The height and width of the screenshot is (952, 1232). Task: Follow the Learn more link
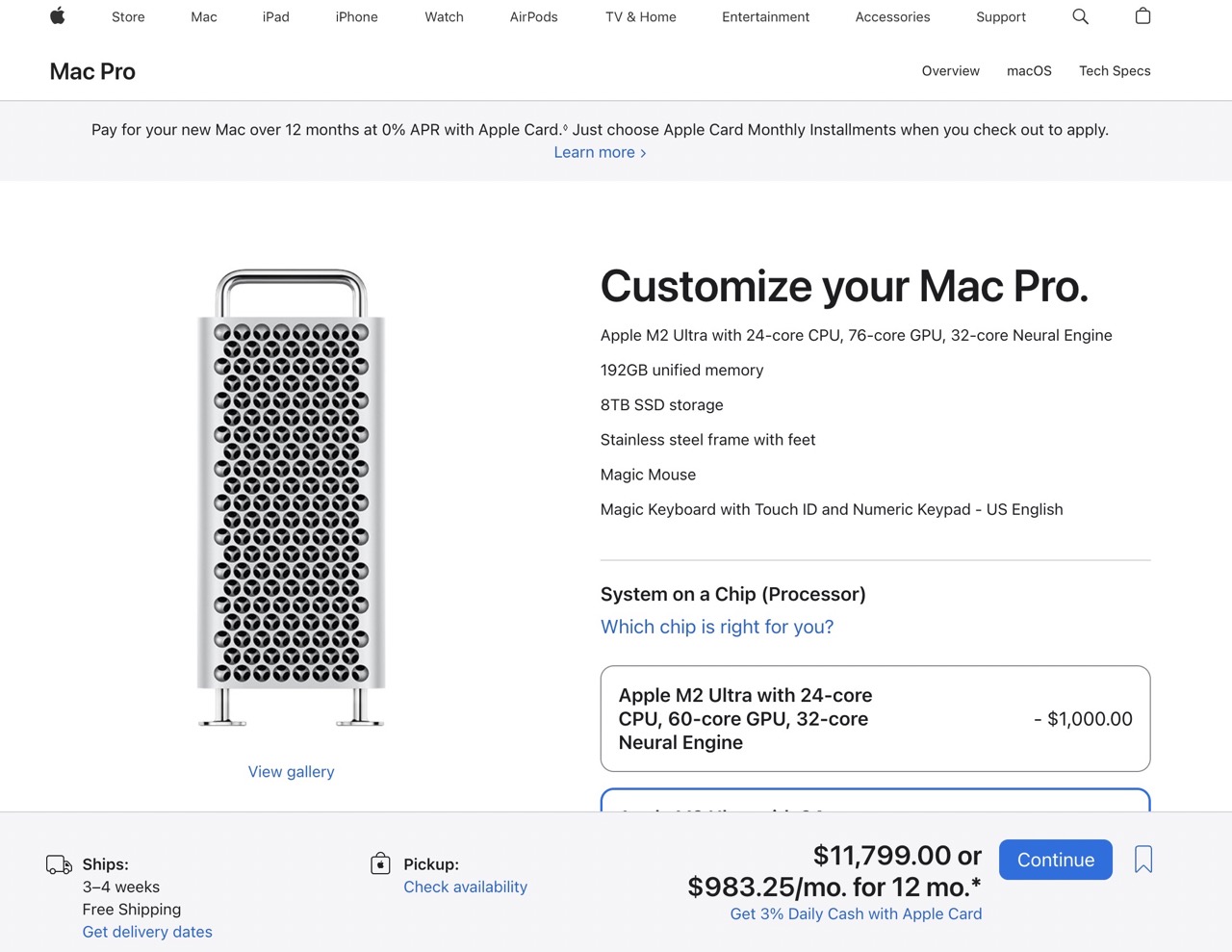[600, 152]
